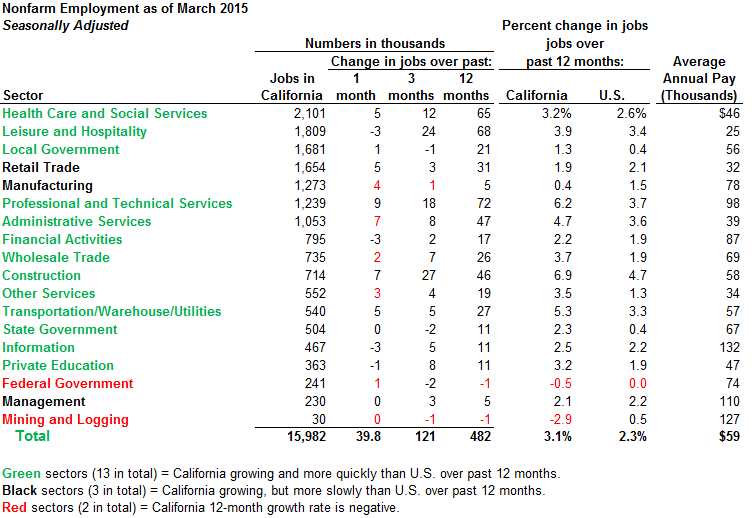The image size is (752, 518).
Task: Select the Nonfarm Employment as of March 2015 title
Action: [125, 9]
